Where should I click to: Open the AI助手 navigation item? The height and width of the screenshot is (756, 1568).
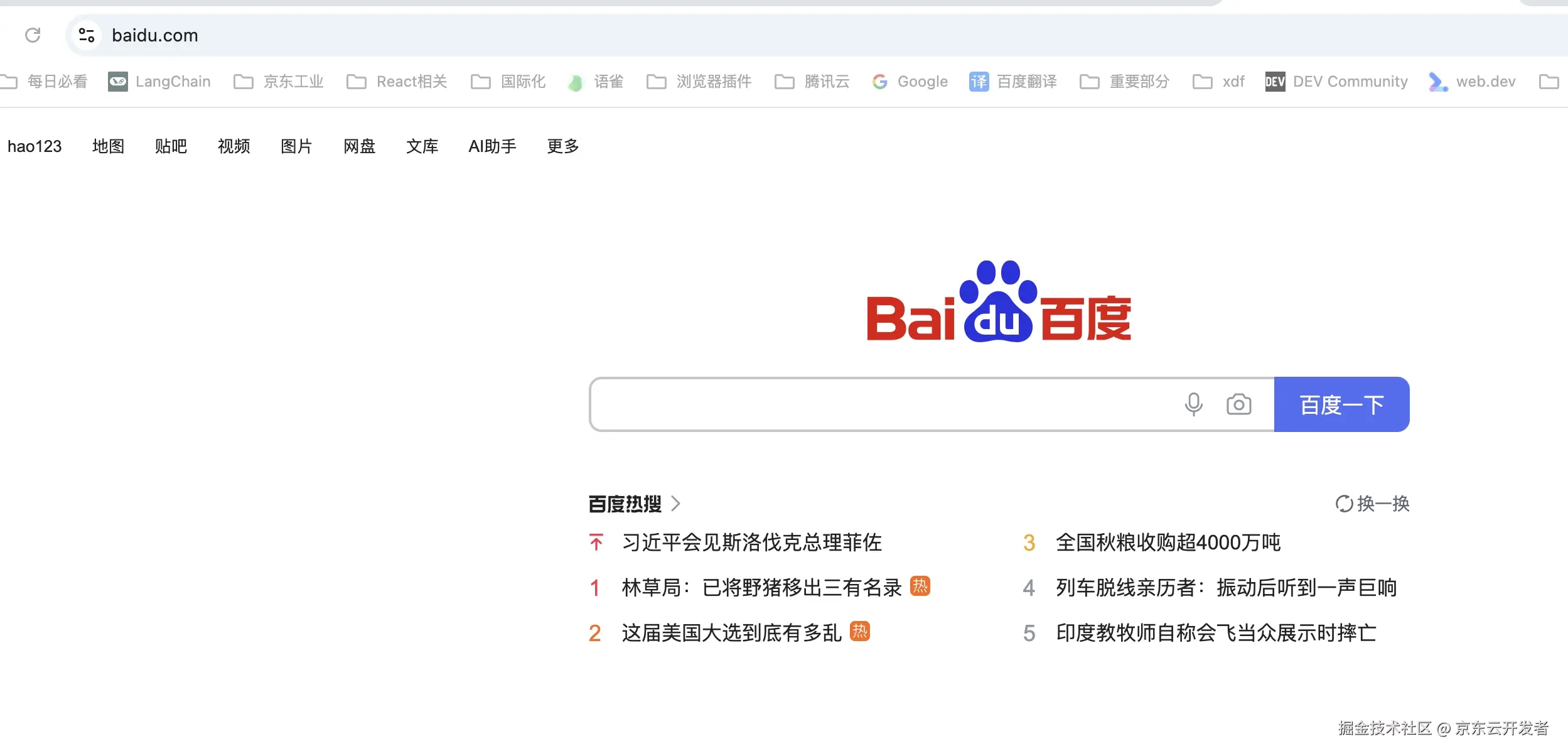coord(492,146)
